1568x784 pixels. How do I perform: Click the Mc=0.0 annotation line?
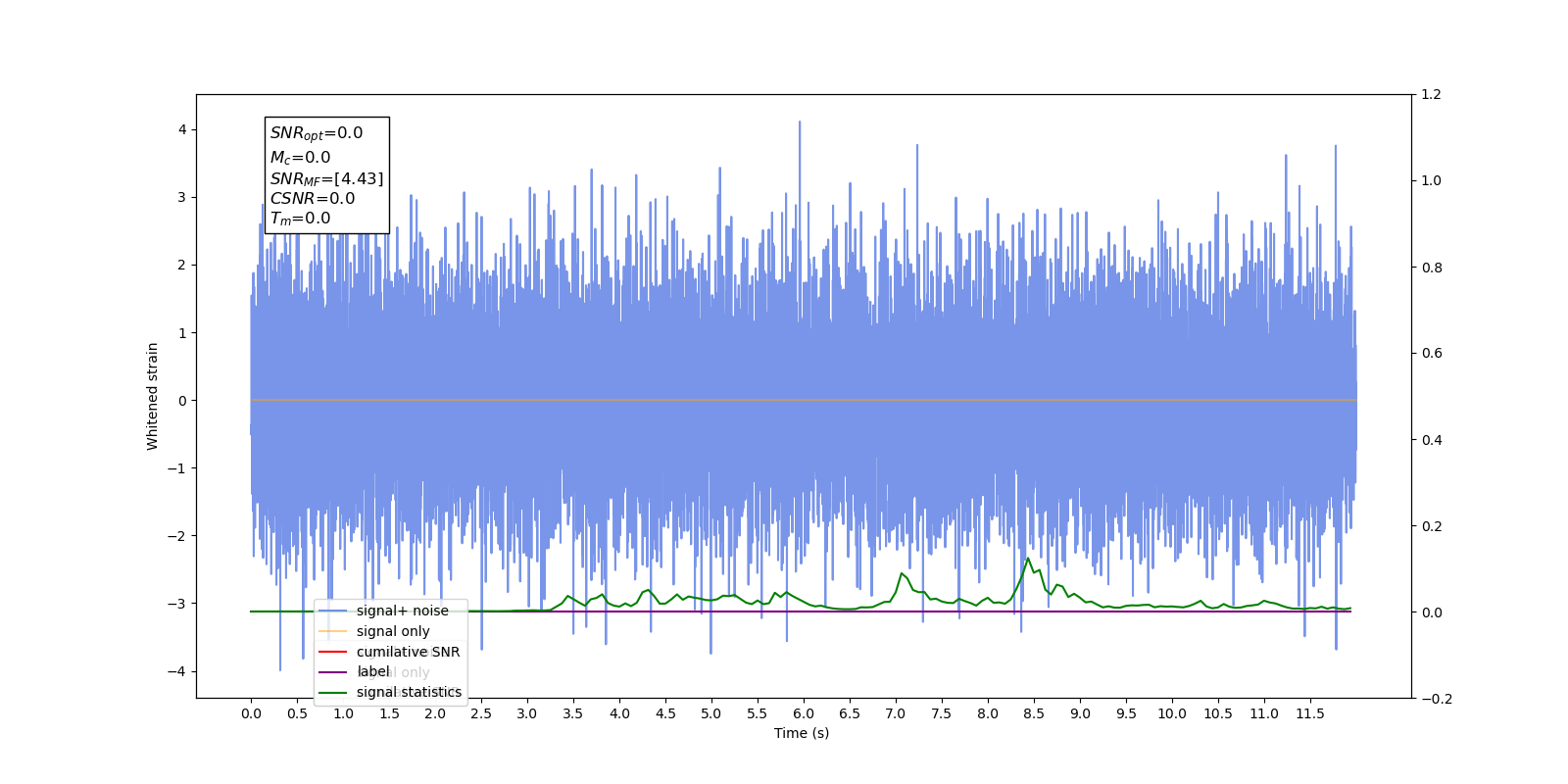[x=300, y=157]
